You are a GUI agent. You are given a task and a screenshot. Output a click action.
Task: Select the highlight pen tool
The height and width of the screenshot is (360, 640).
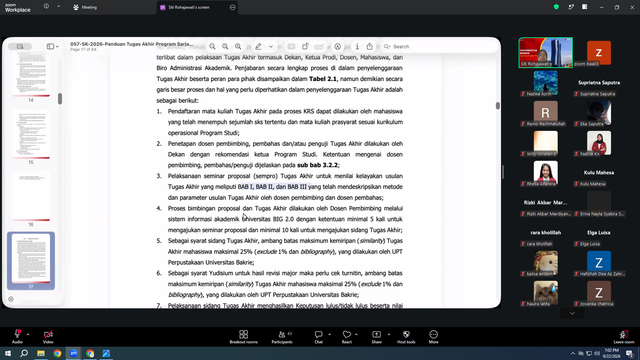tap(258, 47)
